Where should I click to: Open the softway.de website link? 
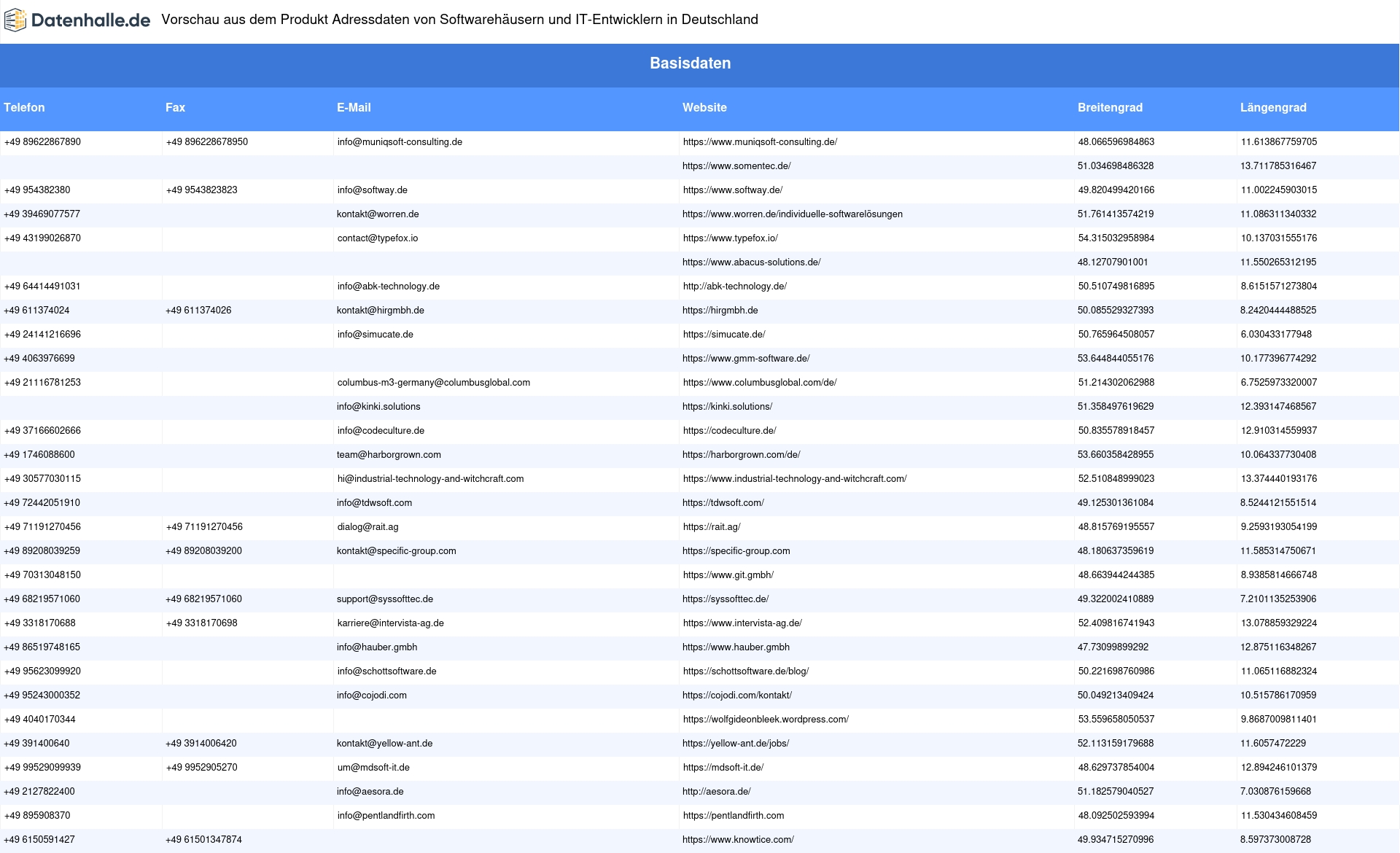tap(733, 190)
